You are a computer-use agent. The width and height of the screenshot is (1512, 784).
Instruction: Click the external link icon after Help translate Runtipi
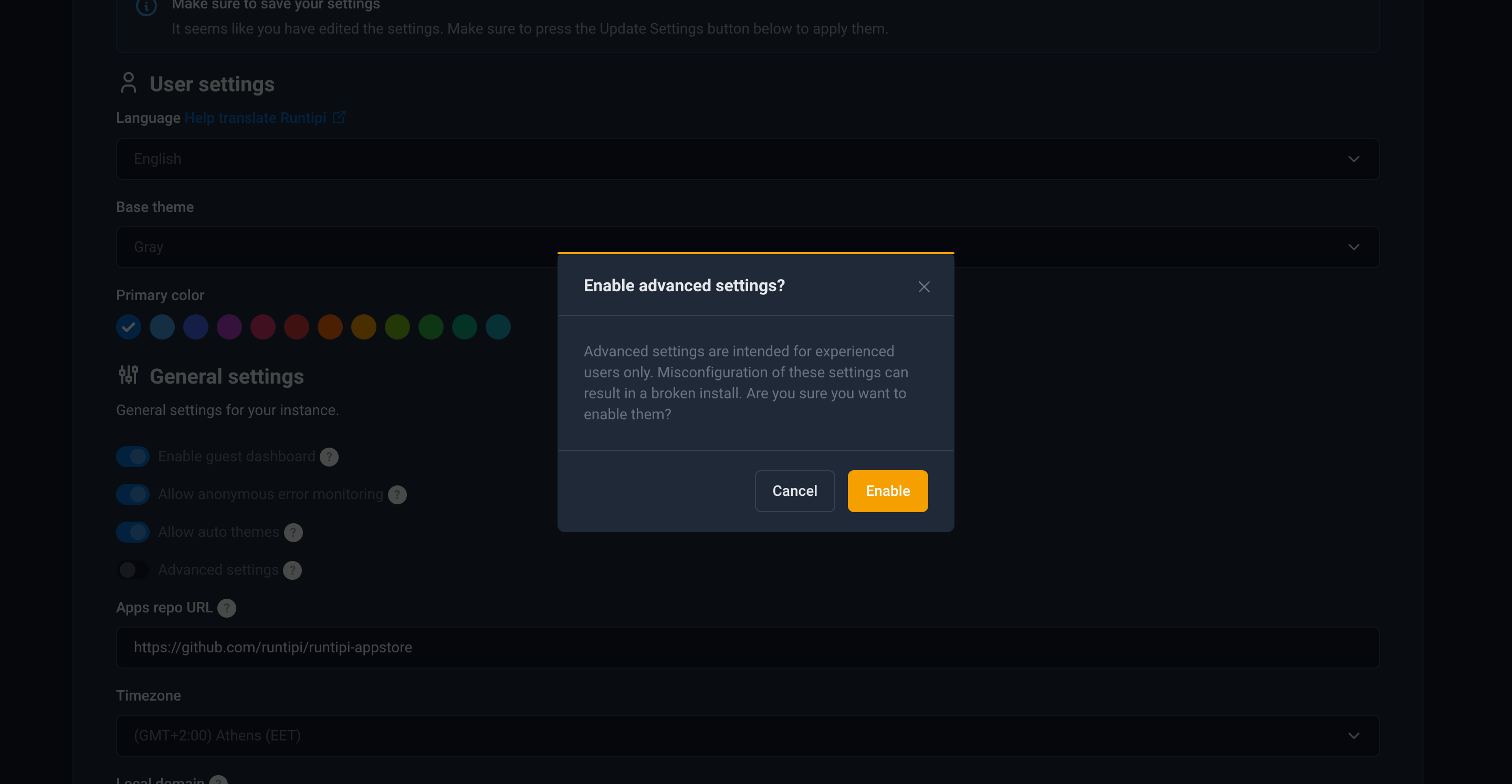(339, 117)
